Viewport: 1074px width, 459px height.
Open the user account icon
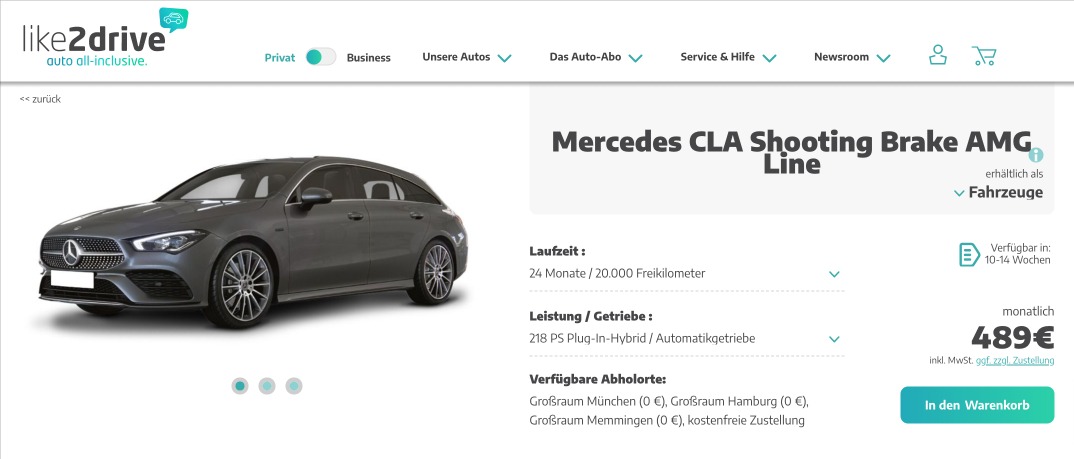tap(938, 55)
